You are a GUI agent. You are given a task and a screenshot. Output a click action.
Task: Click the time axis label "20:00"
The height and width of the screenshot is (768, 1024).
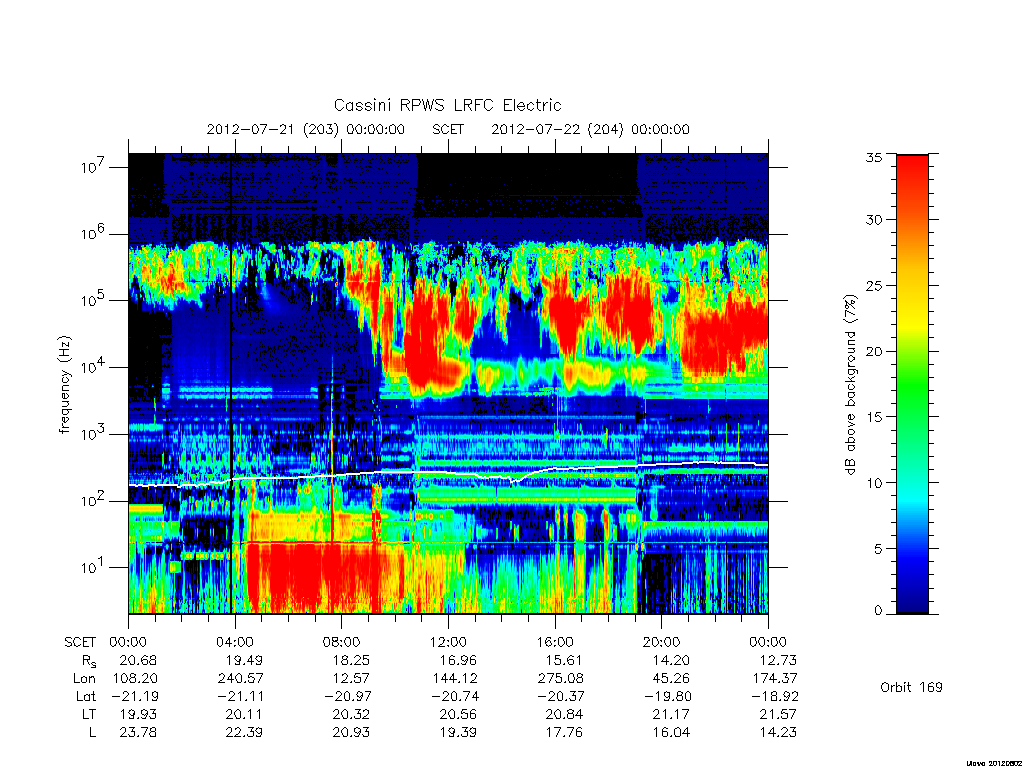pos(661,642)
